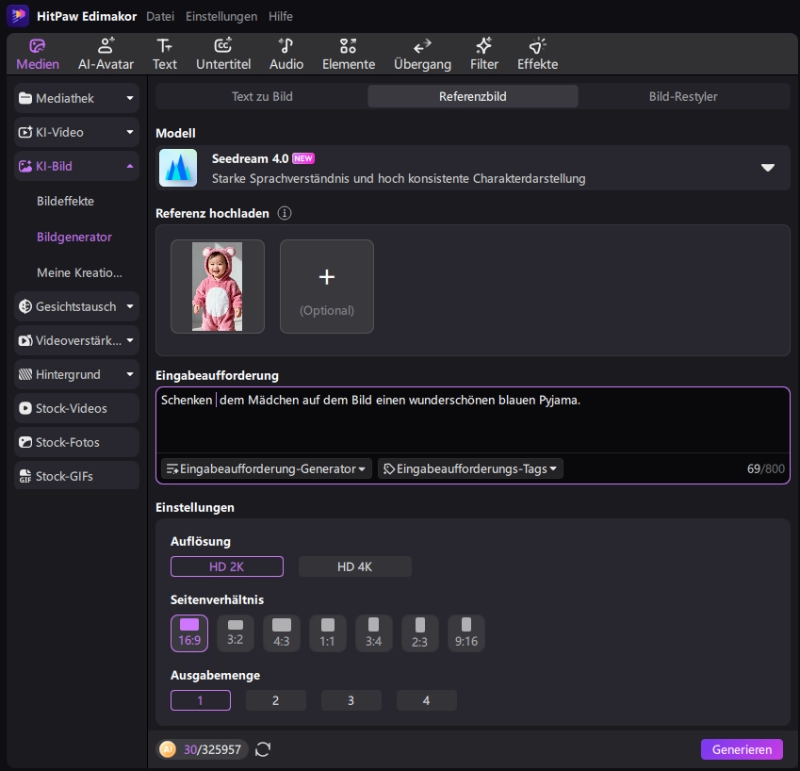Viewport: 800px width, 771px height.
Task: Set Ausgabemenge to 3
Action: tap(351, 700)
